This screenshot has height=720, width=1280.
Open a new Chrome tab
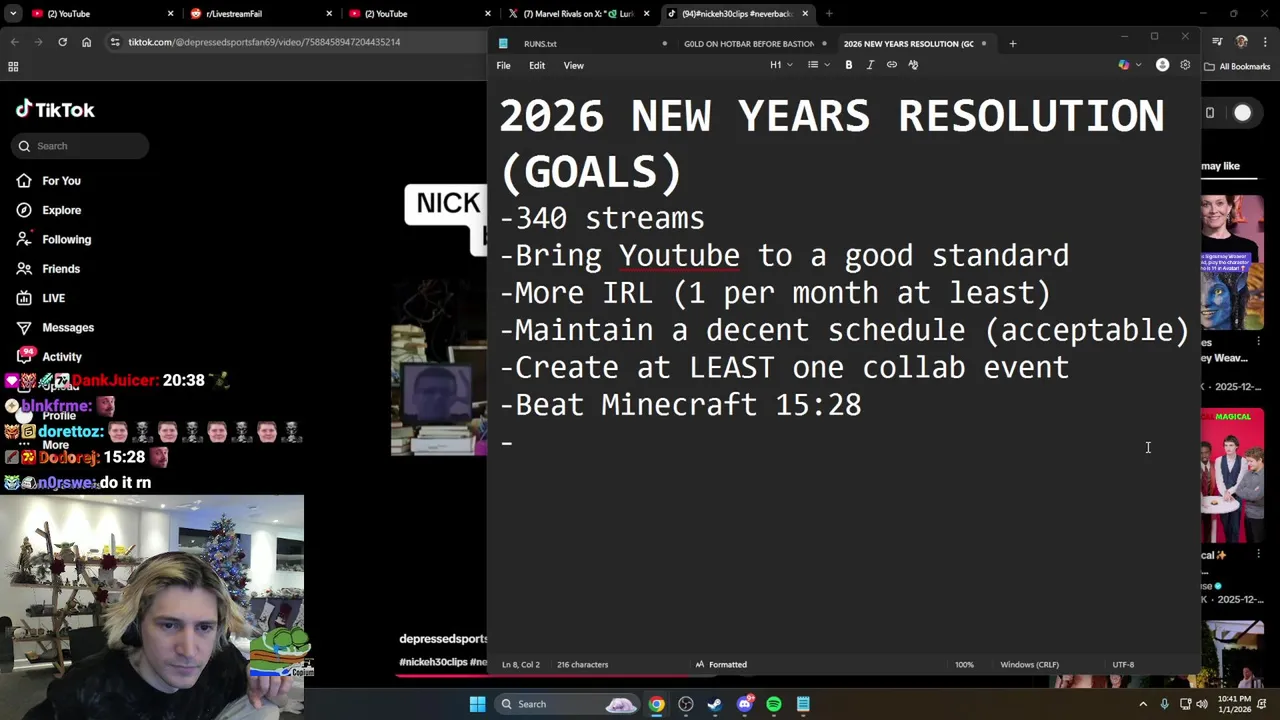829,14
